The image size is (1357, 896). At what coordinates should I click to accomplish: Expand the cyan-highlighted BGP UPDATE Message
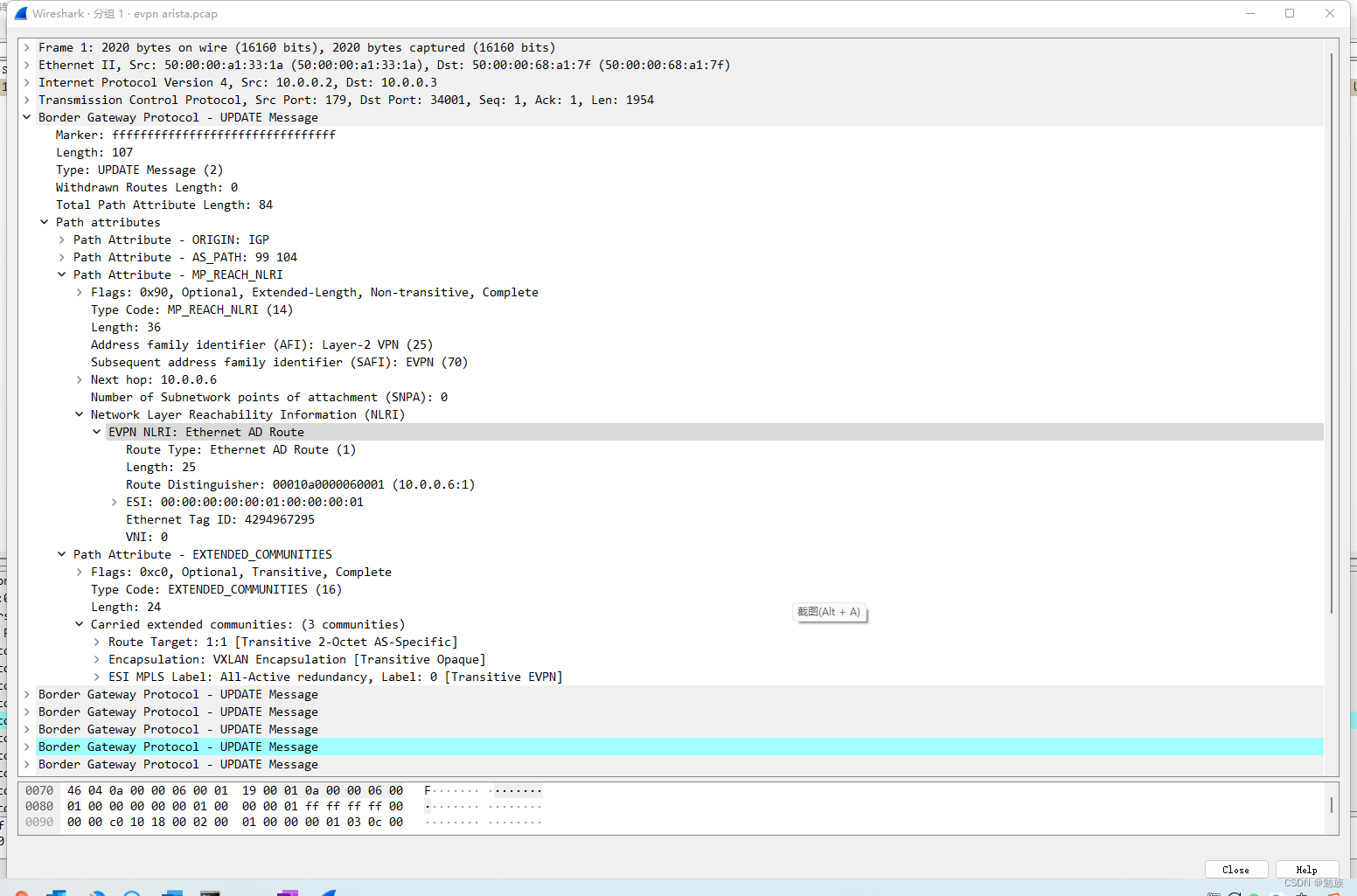pyautogui.click(x=27, y=747)
